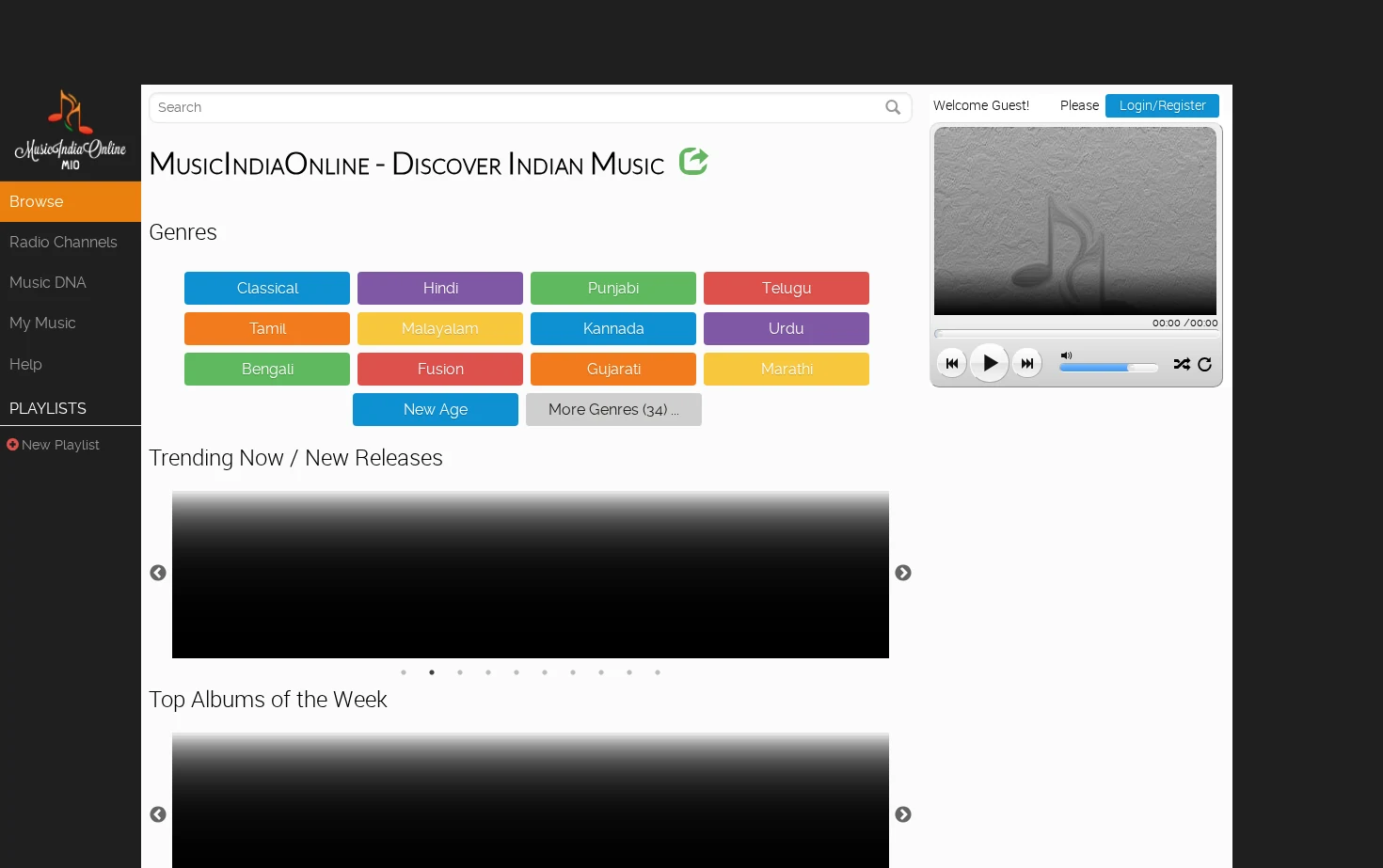The height and width of the screenshot is (868, 1383).
Task: Click the green share icon beside the title
Action: [693, 162]
